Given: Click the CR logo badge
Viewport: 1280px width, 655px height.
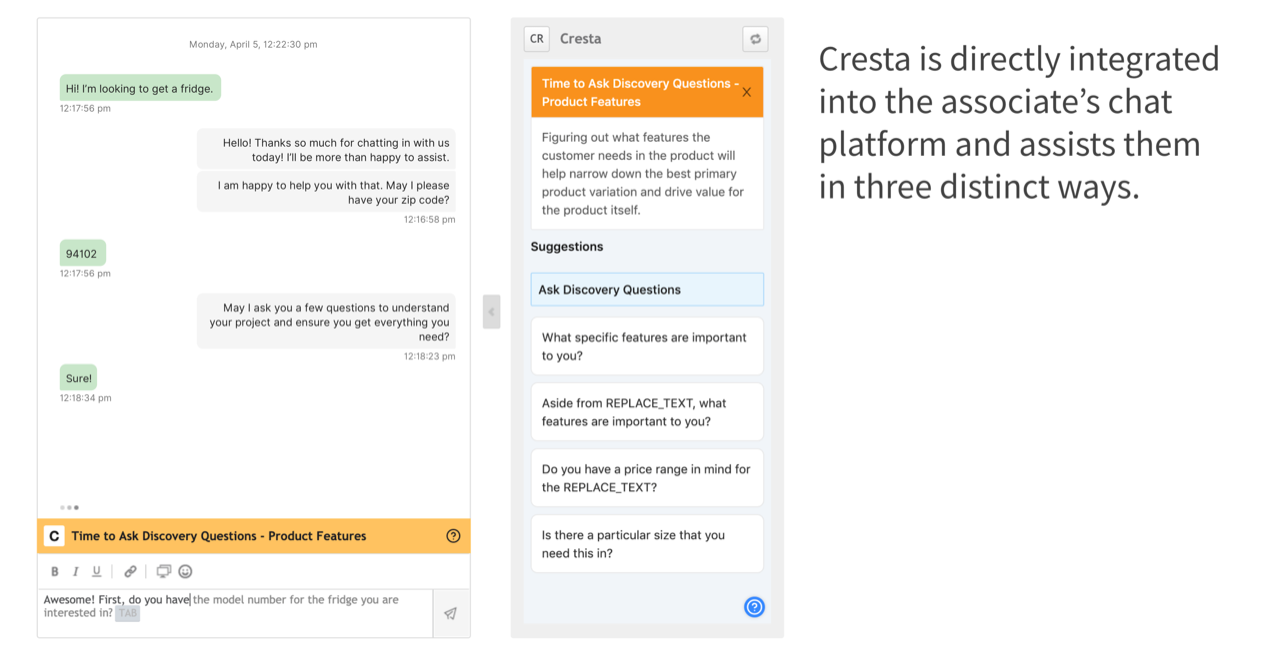Looking at the screenshot, I should tap(537, 39).
